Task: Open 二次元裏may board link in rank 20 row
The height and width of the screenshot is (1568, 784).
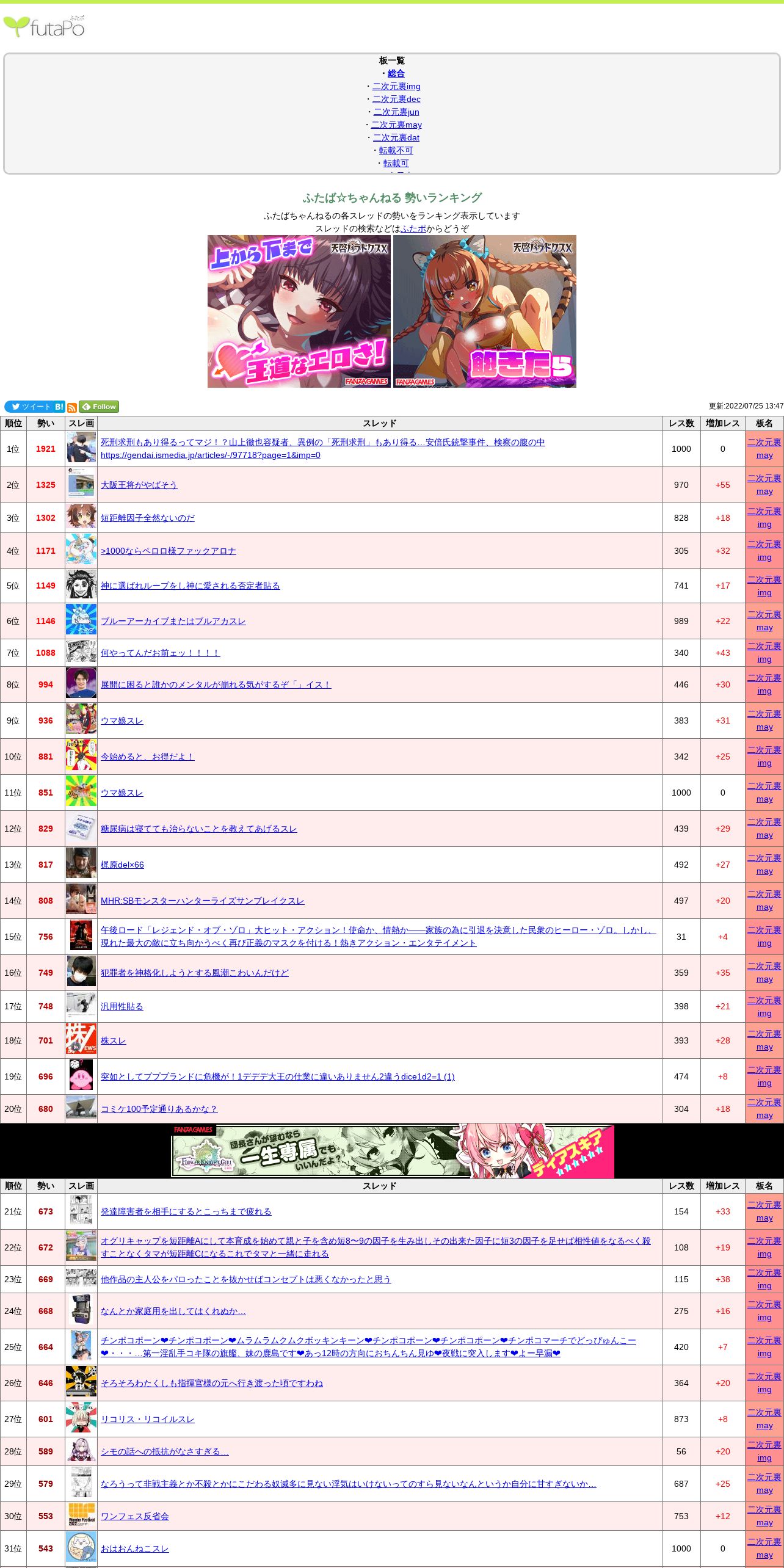Action: click(764, 1109)
